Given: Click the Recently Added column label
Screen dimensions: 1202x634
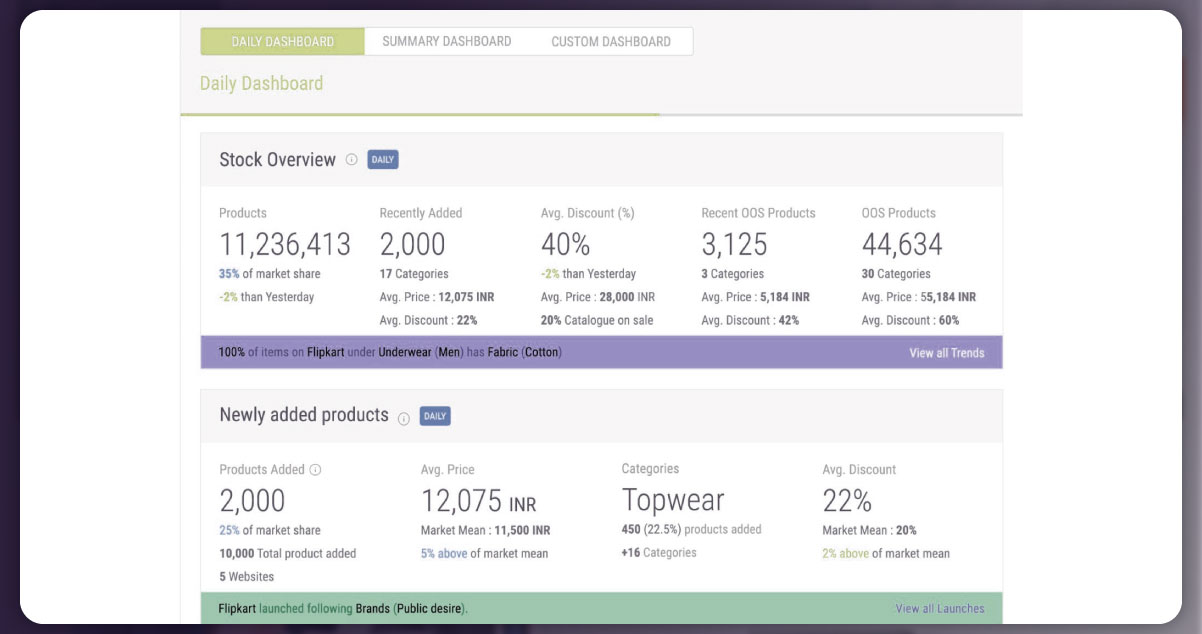Looking at the screenshot, I should pos(421,213).
